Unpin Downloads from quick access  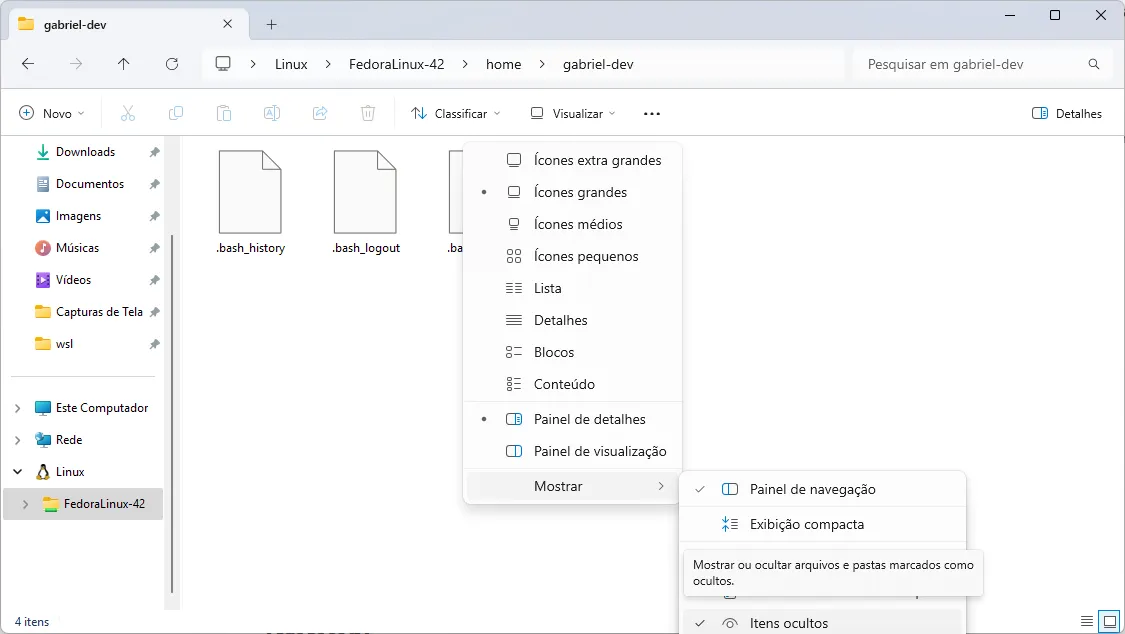click(154, 152)
